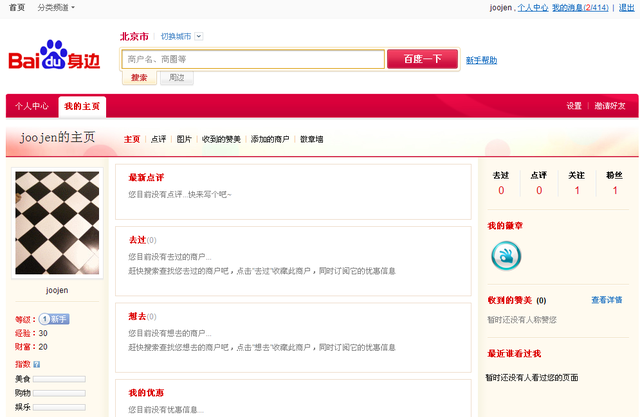
Task: Click the 设置 settings link in navbar
Action: (574, 106)
